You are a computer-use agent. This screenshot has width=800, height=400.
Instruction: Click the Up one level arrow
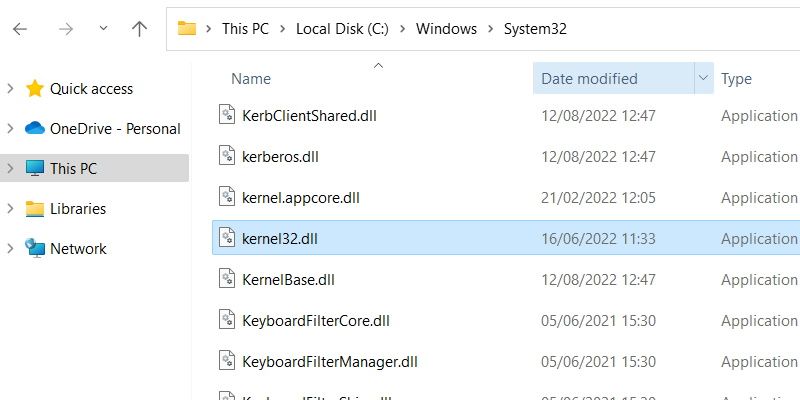[139, 29]
